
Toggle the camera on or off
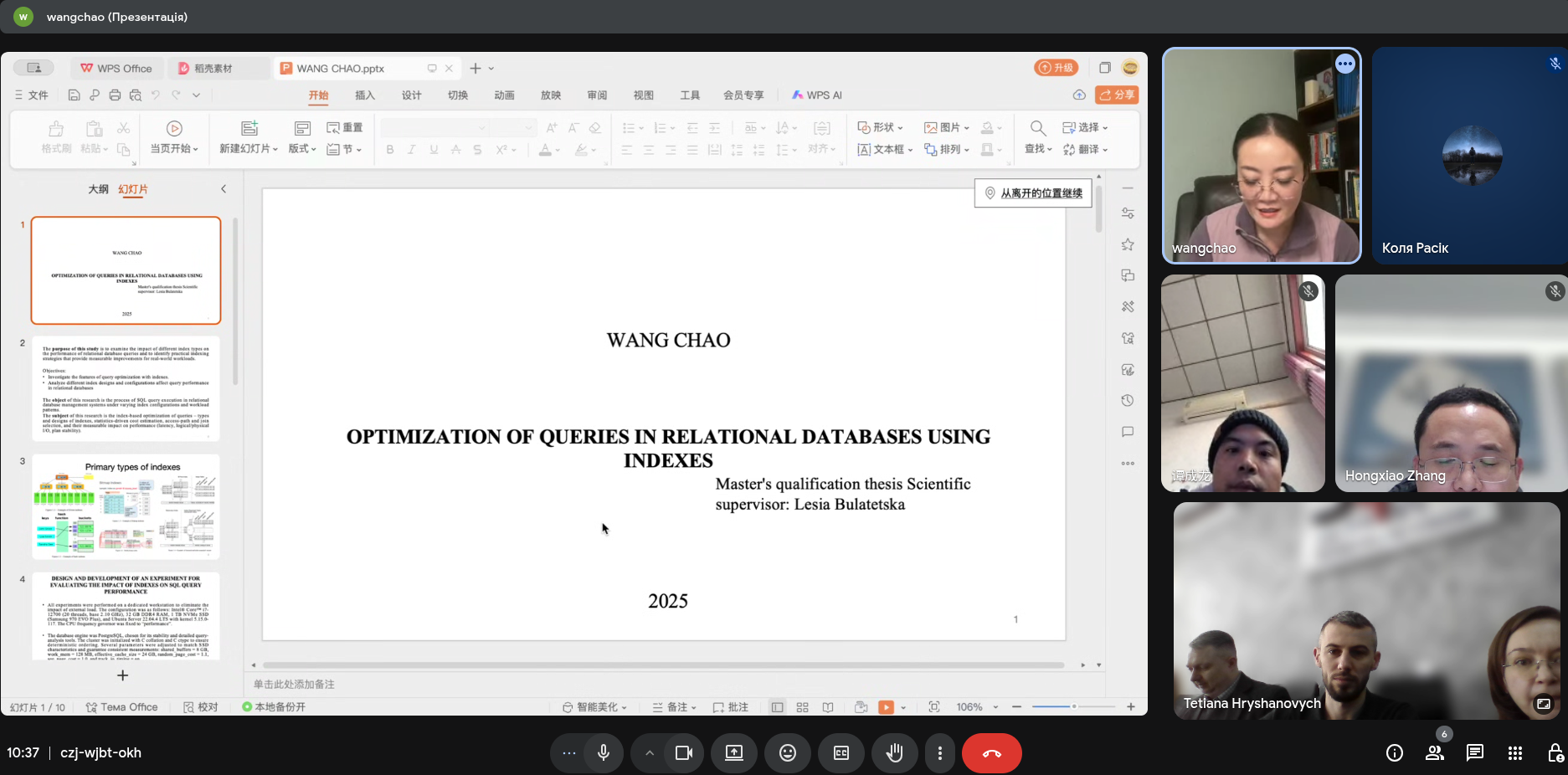(684, 753)
